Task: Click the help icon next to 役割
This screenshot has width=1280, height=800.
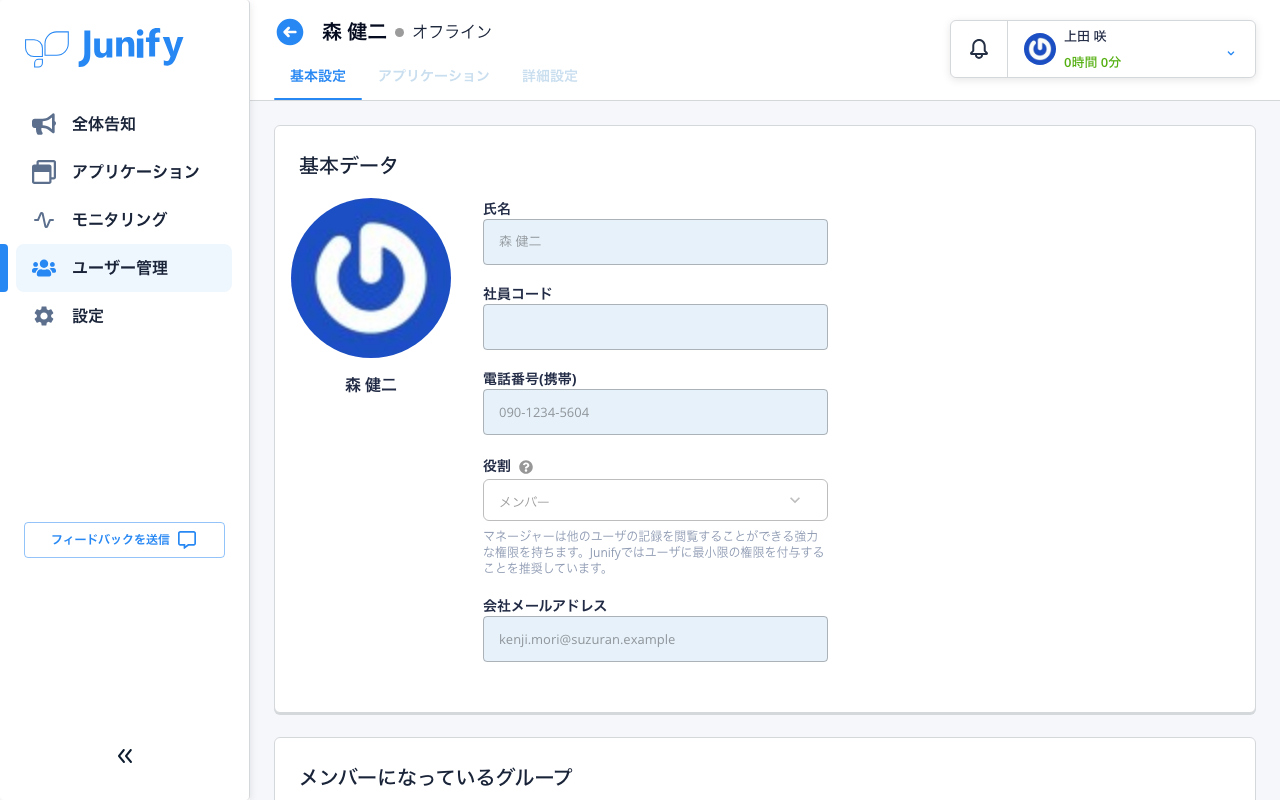Action: click(x=526, y=467)
